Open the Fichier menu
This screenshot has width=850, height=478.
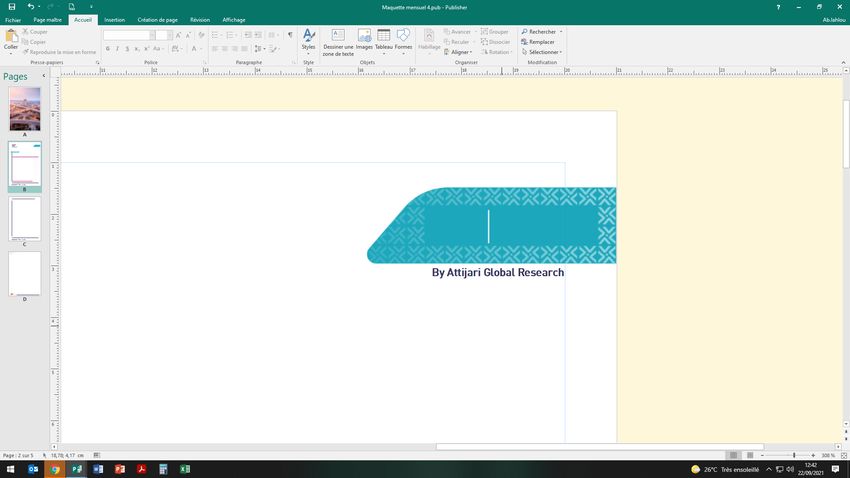(x=13, y=20)
